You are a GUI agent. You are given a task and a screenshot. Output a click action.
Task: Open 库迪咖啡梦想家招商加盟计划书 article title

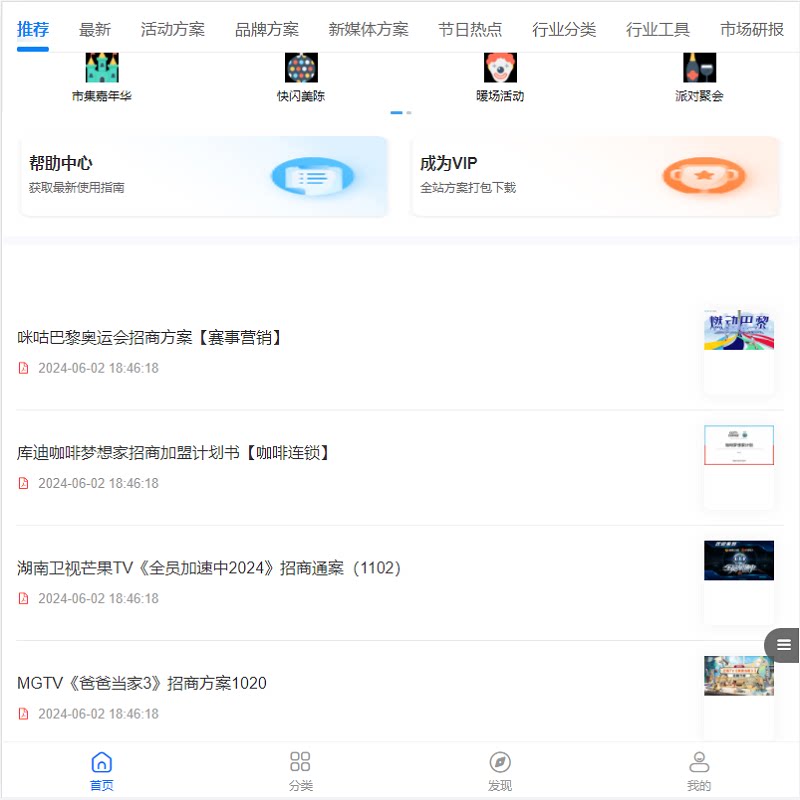tap(173, 453)
